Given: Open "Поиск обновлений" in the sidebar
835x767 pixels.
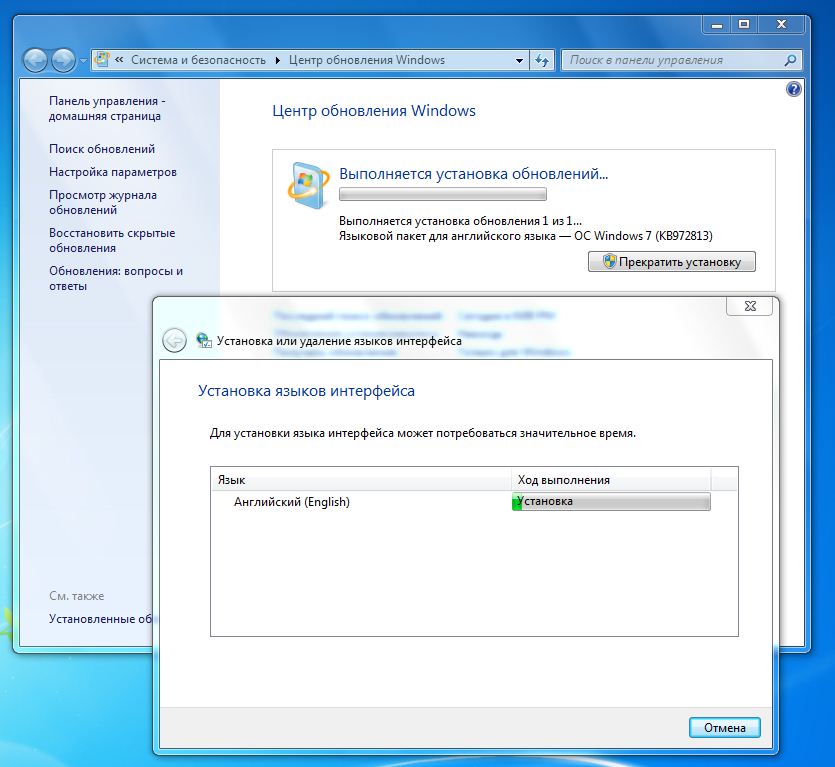Looking at the screenshot, I should 102,149.
